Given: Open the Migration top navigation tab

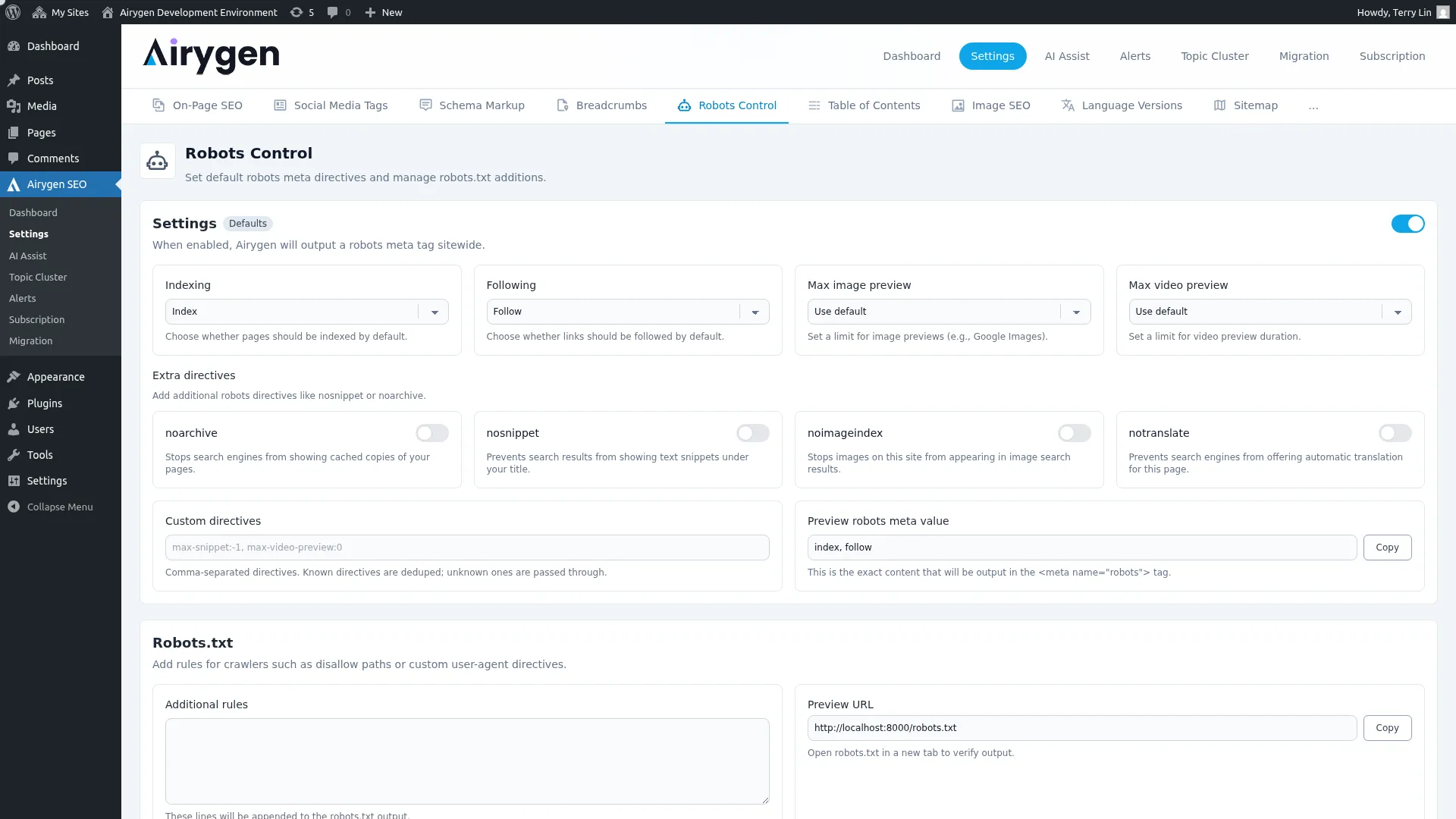Looking at the screenshot, I should (1304, 56).
